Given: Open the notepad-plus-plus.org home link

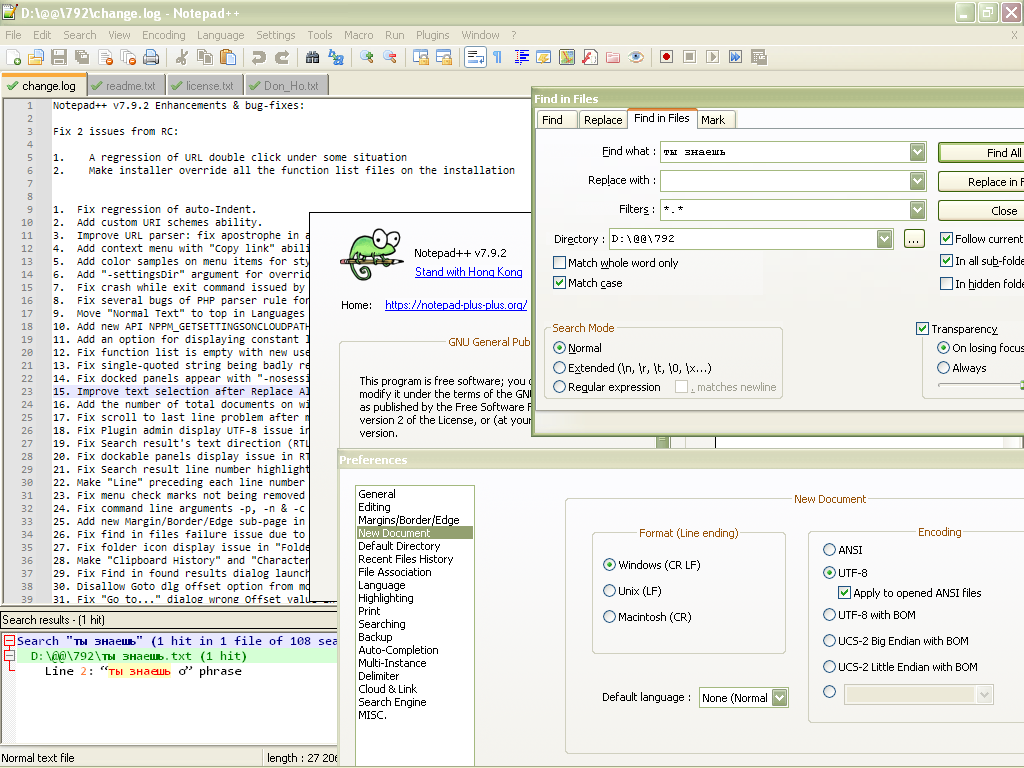Looking at the screenshot, I should [x=456, y=305].
